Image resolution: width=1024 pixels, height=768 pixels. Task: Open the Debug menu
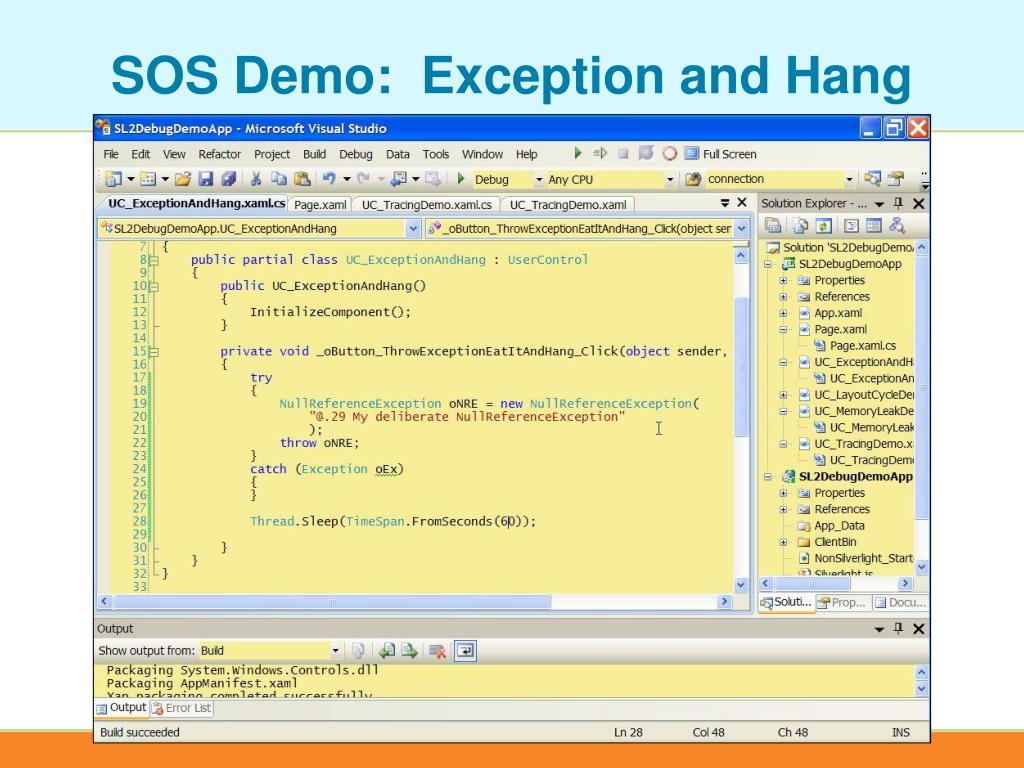click(356, 154)
